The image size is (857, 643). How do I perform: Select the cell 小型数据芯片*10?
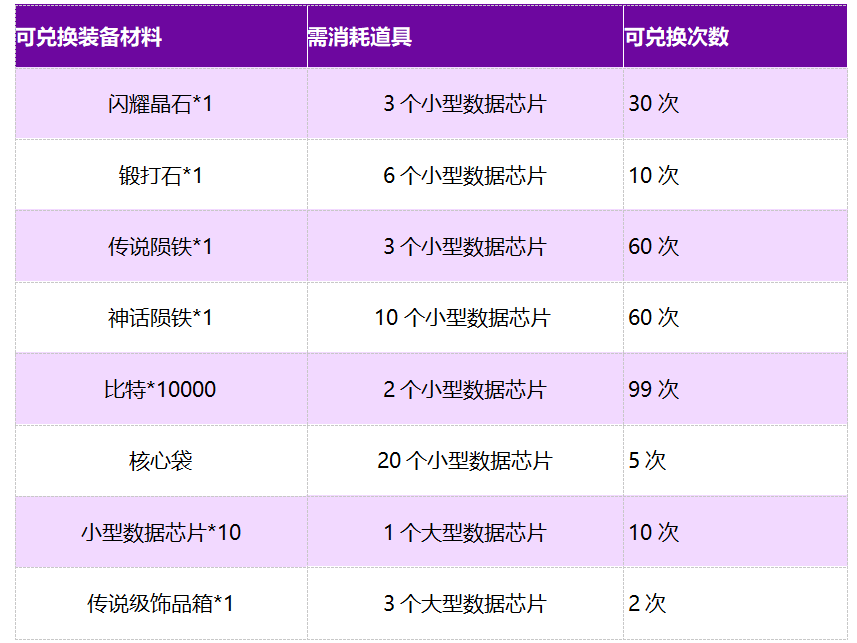161,532
